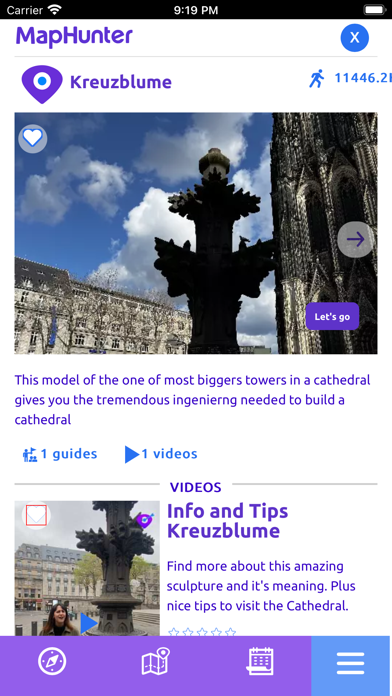Tap the 9:19 PM clock in the status bar

196,10
